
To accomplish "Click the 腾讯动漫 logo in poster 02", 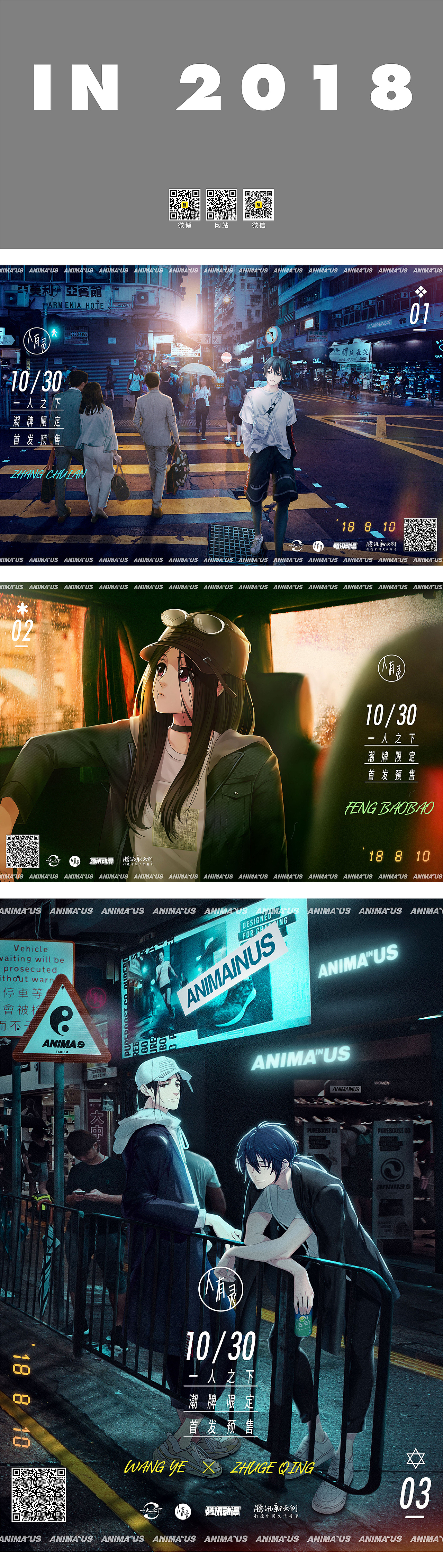I will (102, 861).
